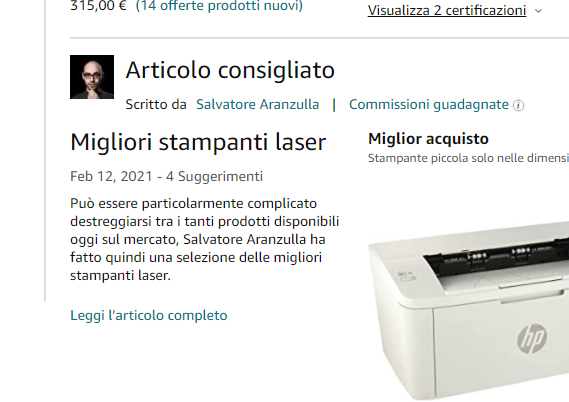The height and width of the screenshot is (402, 569).
Task: Open the white HP laser printer image
Action: coord(468,308)
